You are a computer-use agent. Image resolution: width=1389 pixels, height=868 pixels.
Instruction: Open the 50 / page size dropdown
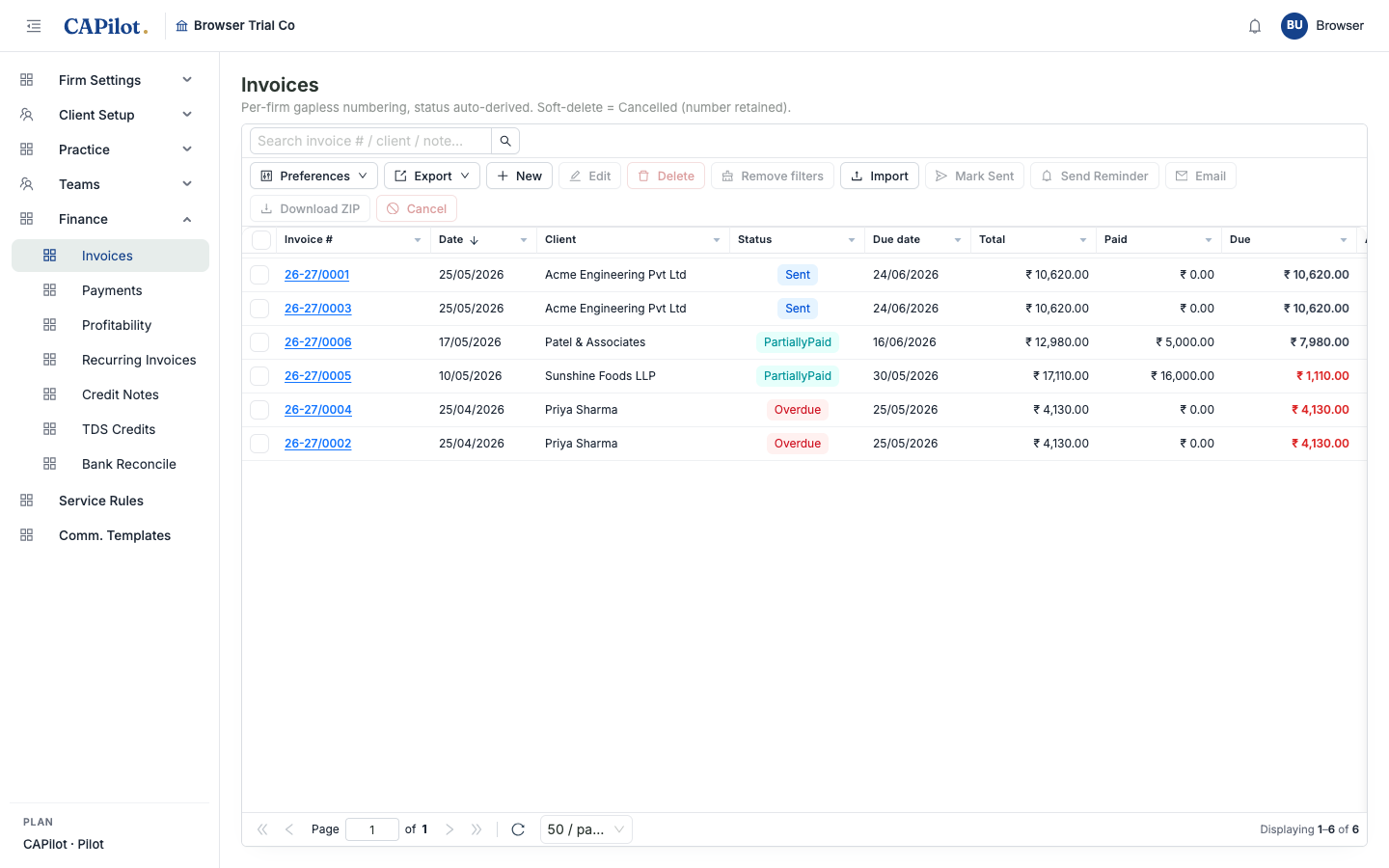tap(586, 829)
